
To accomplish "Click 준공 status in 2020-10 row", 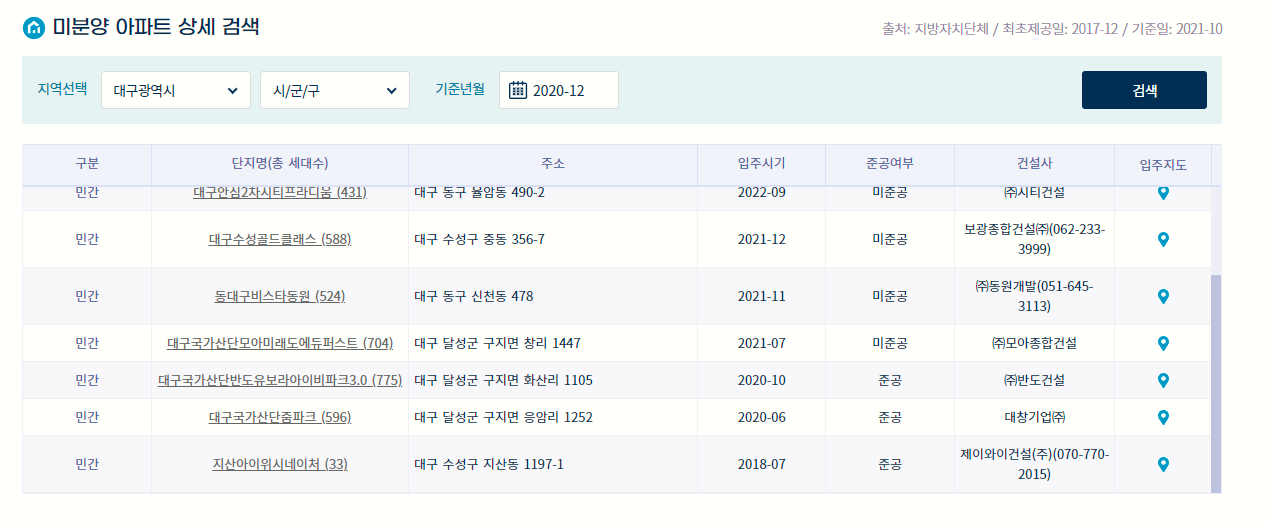I will pos(890,380).
